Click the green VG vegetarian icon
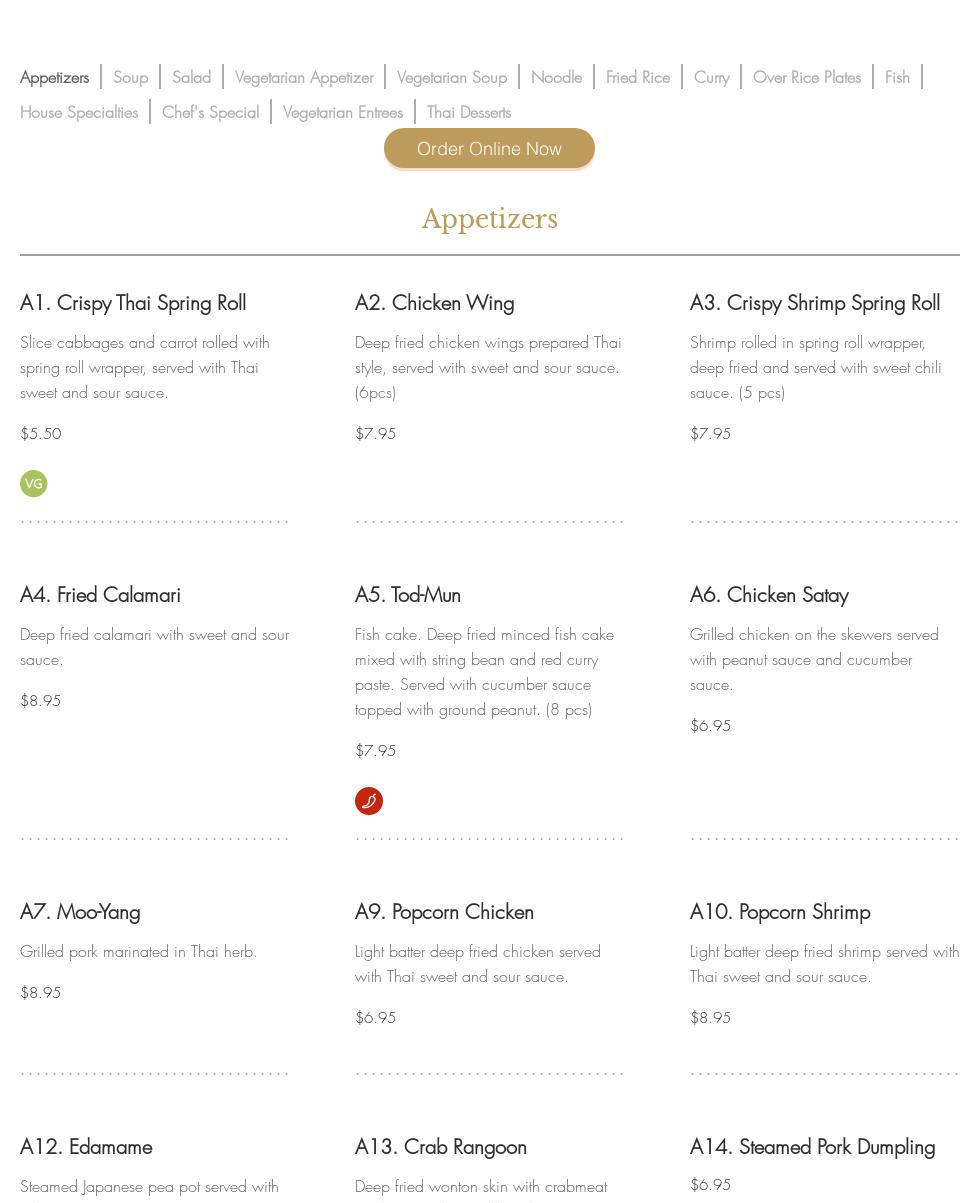Screen dimensions: 965x1203 (34, 484)
